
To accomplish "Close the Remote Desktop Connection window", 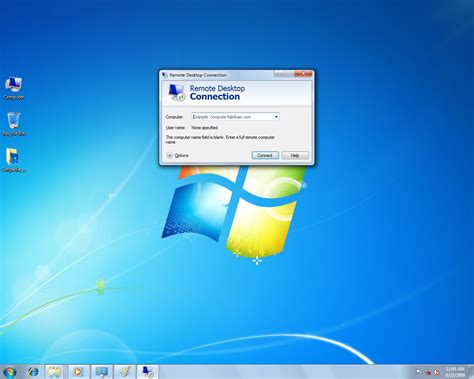I will coord(304,74).
